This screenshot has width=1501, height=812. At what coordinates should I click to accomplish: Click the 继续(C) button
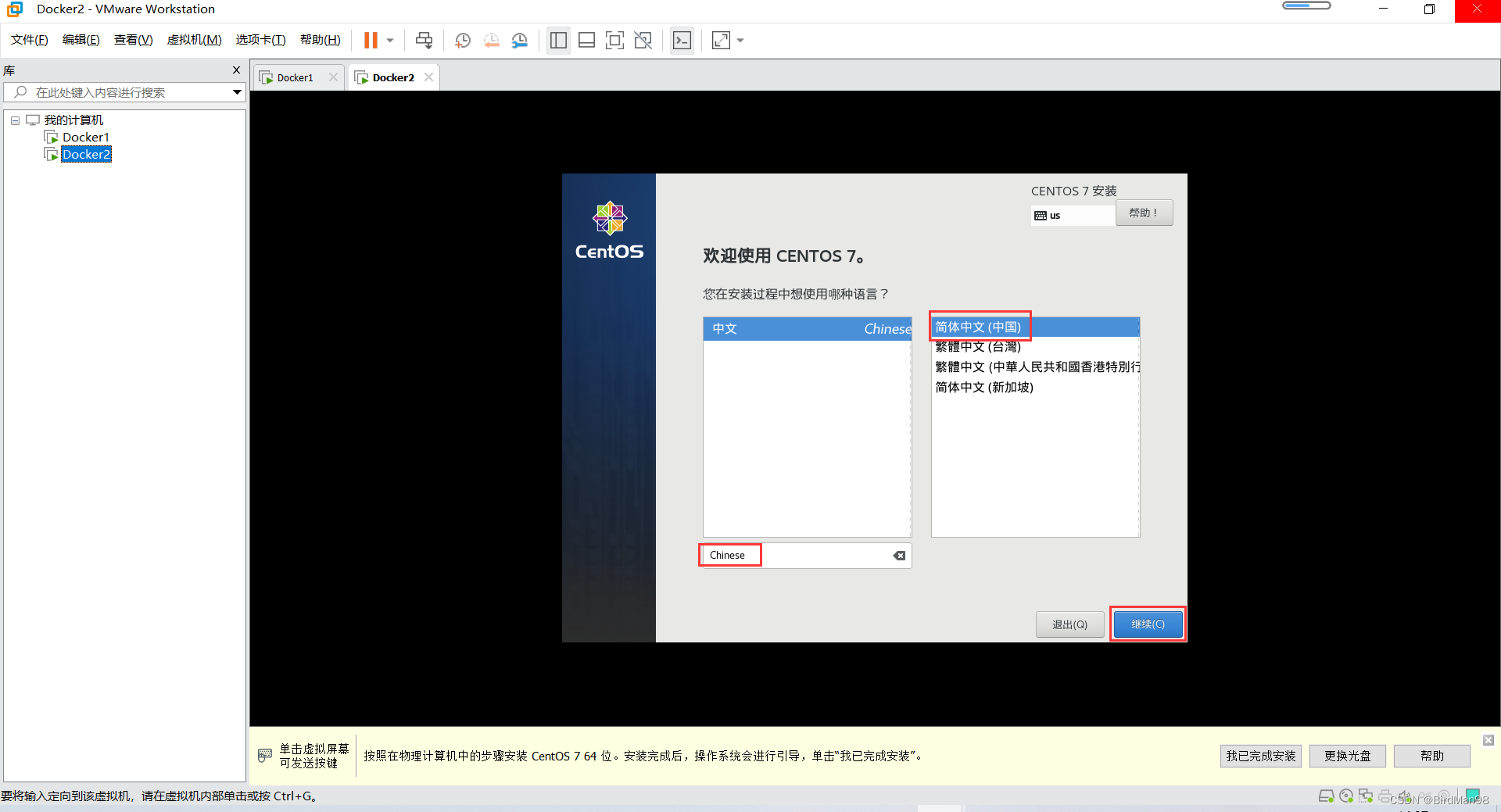click(x=1148, y=624)
